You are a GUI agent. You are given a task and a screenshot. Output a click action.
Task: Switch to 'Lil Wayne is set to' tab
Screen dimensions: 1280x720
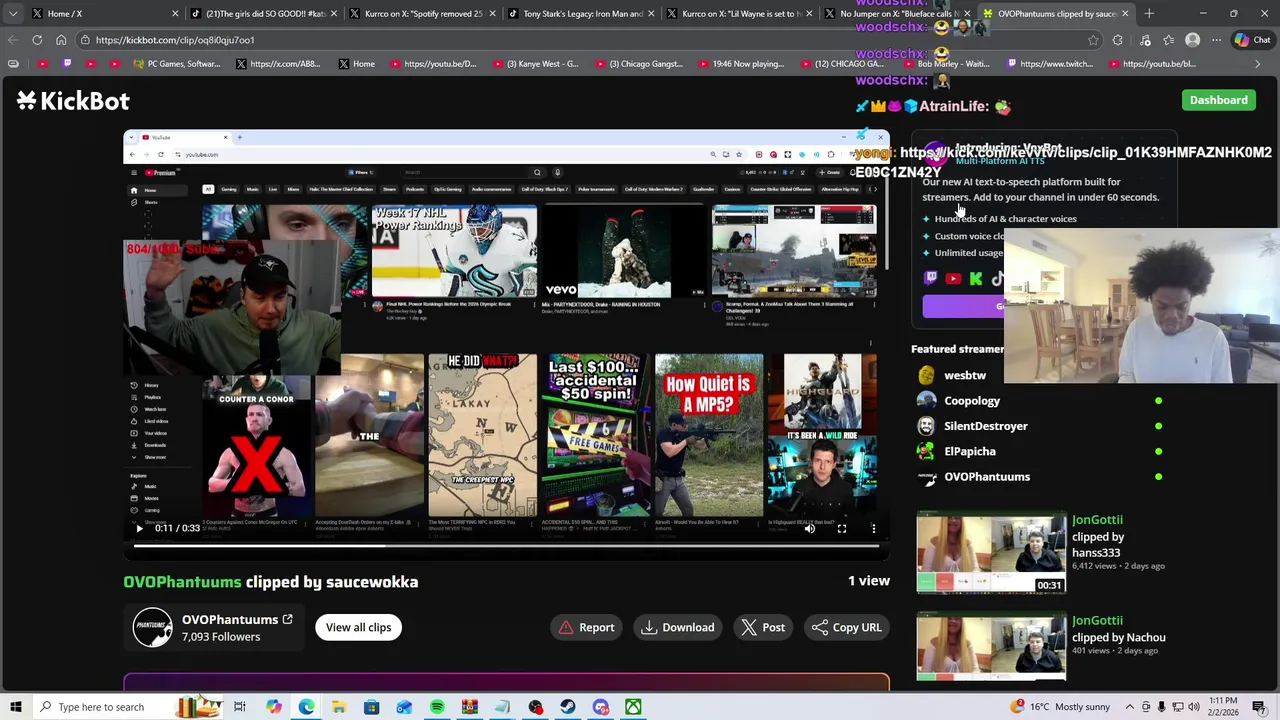point(741,13)
